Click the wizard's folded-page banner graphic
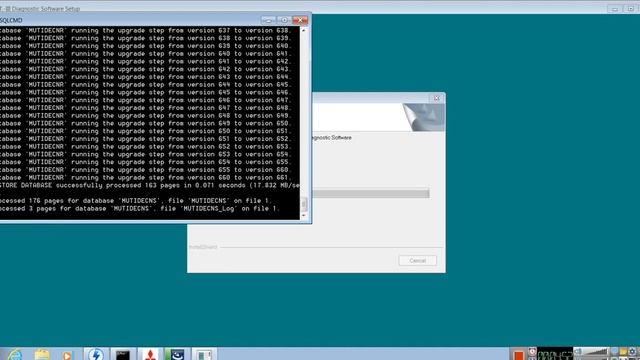The image size is (640, 360). pyautogui.click(x=424, y=117)
